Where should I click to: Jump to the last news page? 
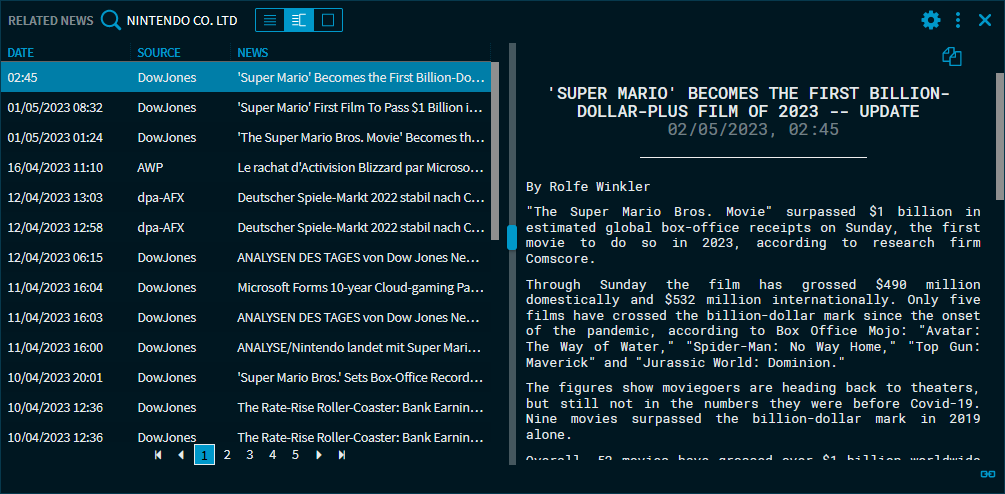342,455
